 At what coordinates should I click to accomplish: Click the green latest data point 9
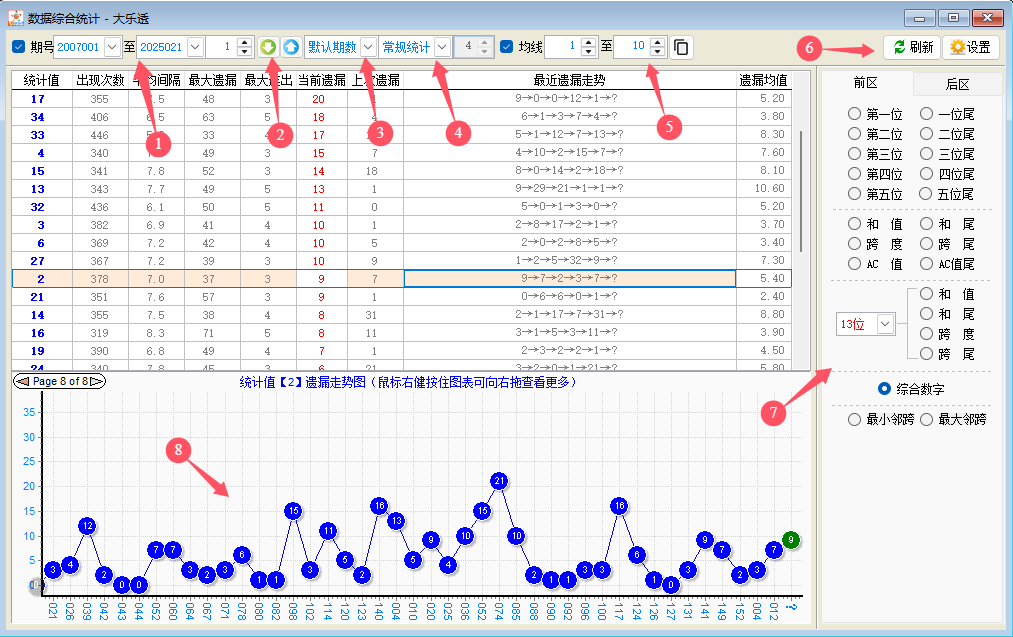coord(791,539)
